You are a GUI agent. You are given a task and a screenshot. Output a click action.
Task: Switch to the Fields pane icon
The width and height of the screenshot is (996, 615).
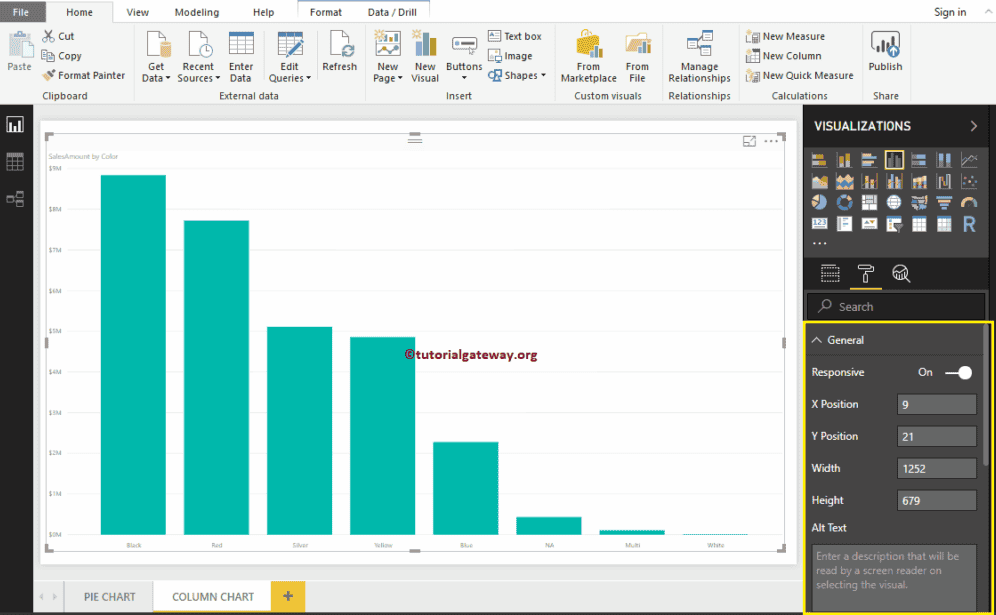pos(830,273)
